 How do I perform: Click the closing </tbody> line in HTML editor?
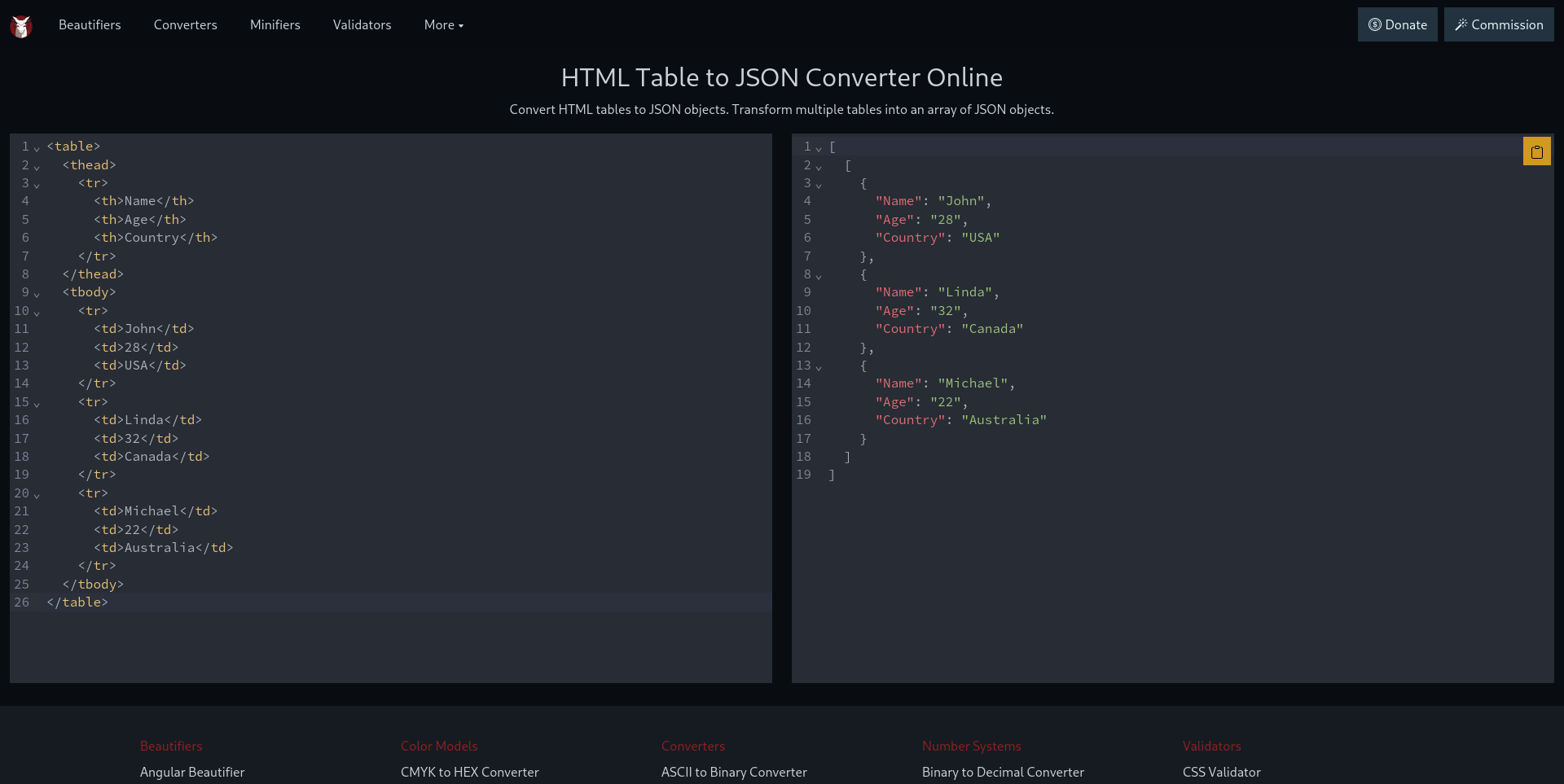(x=93, y=585)
